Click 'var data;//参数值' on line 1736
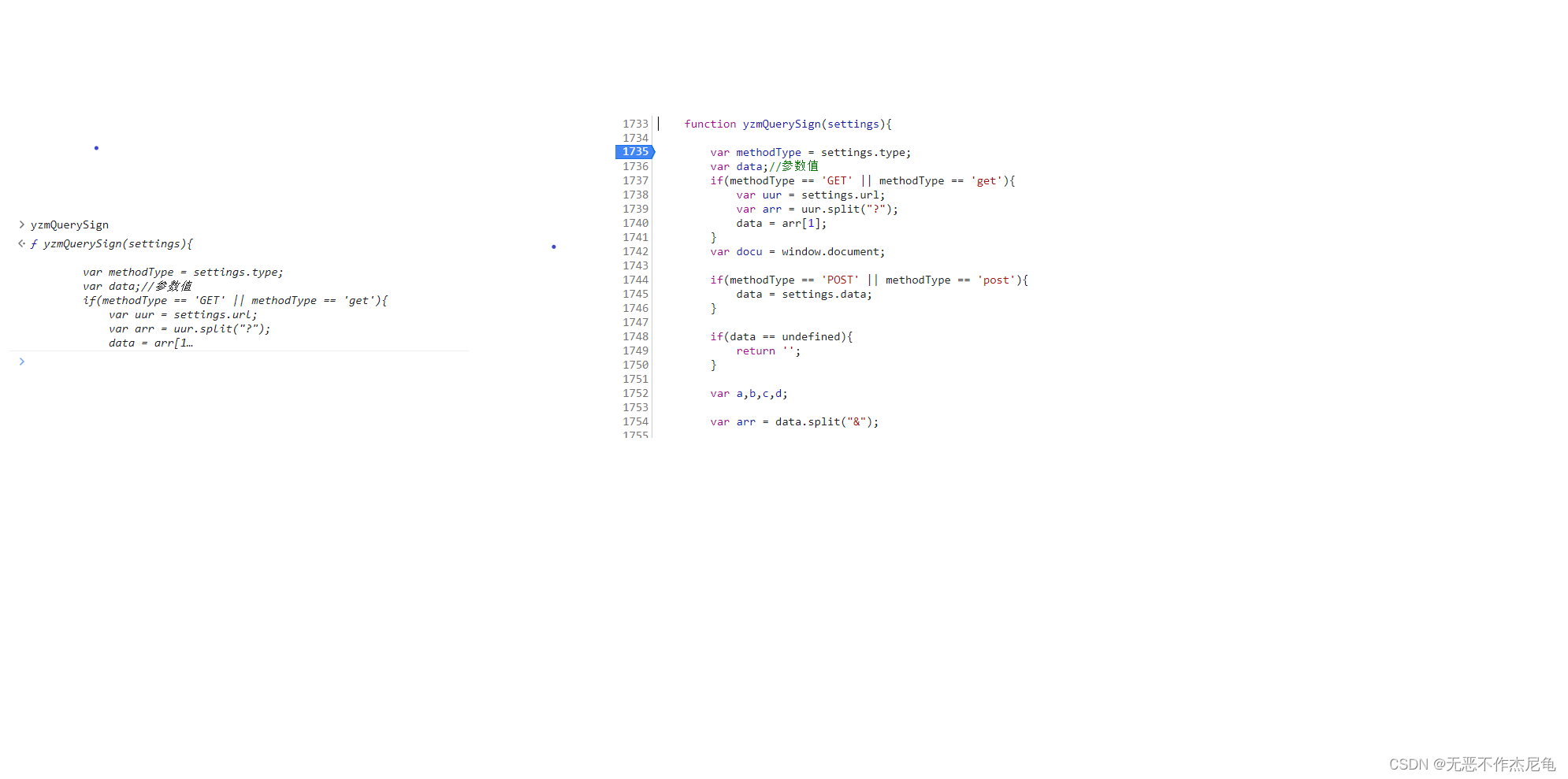 click(764, 166)
